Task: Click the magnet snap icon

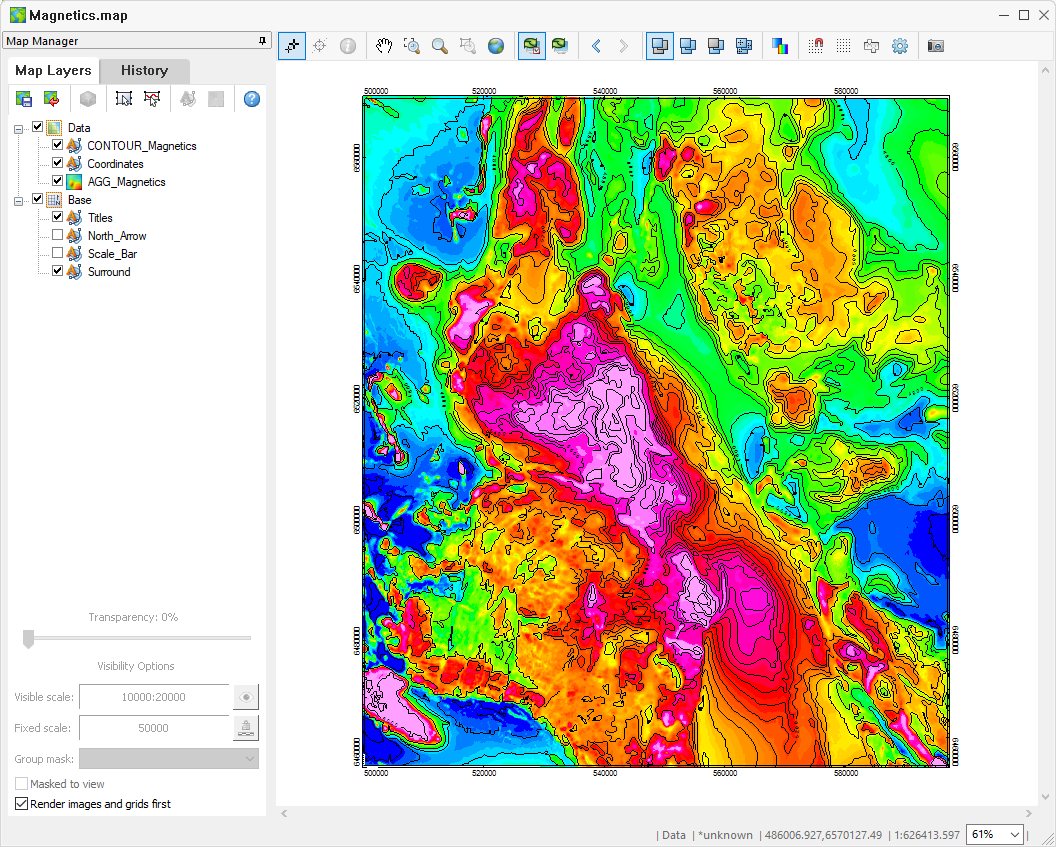Action: 816,46
